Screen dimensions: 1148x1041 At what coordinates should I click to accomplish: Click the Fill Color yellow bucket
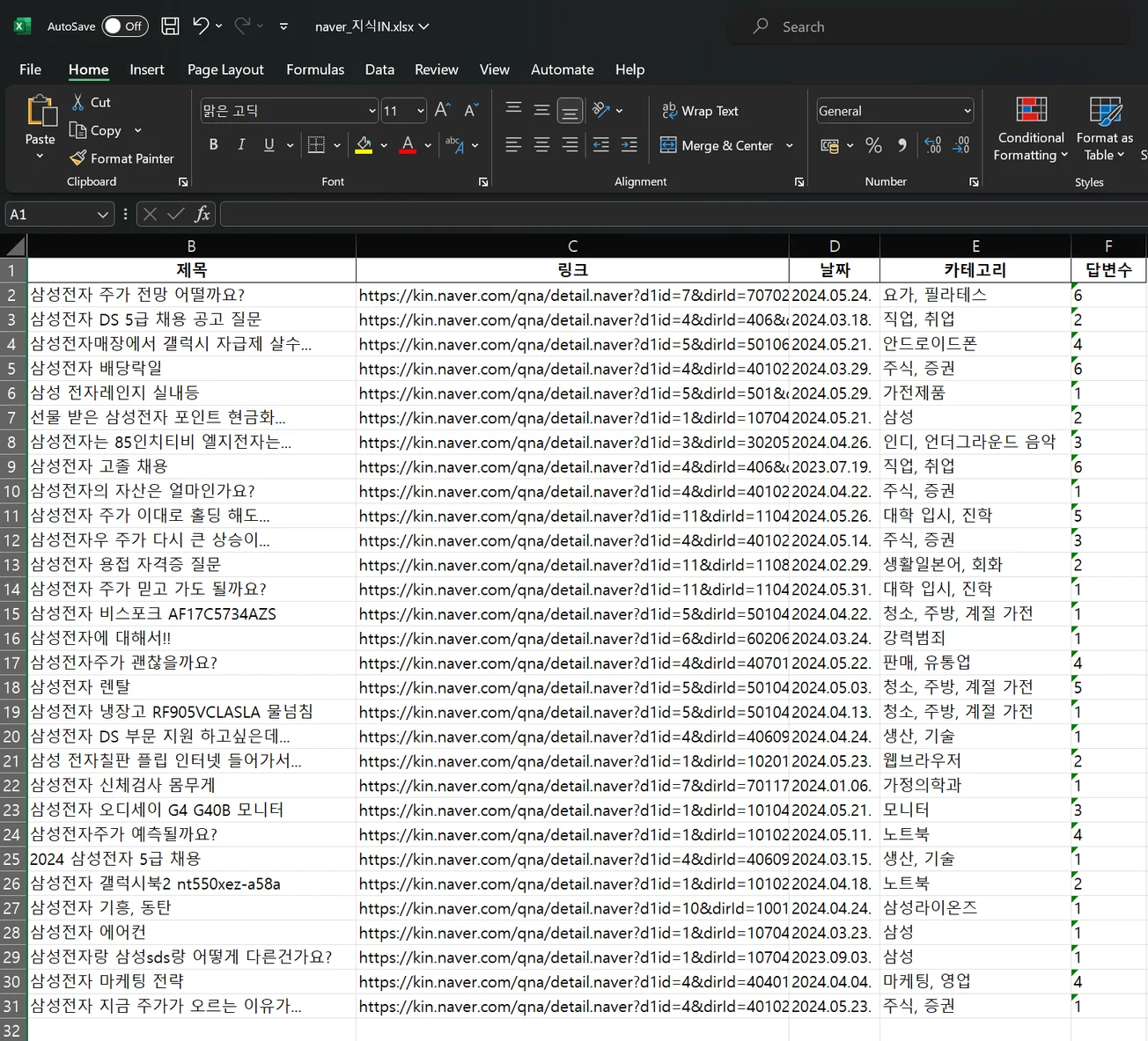pos(364,145)
